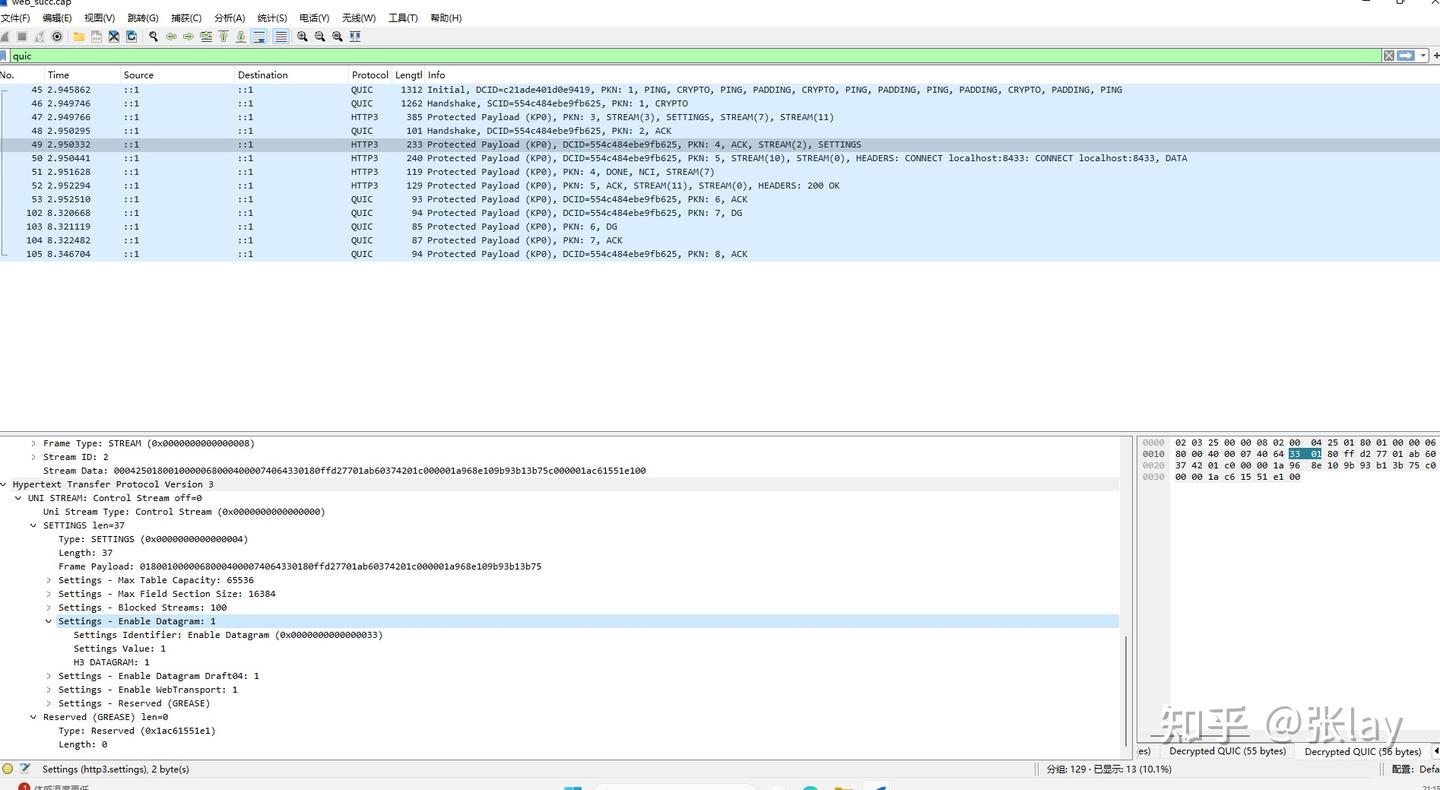Select the H3 DATAGRAM: 1 field
1440x790 pixels.
(111, 662)
